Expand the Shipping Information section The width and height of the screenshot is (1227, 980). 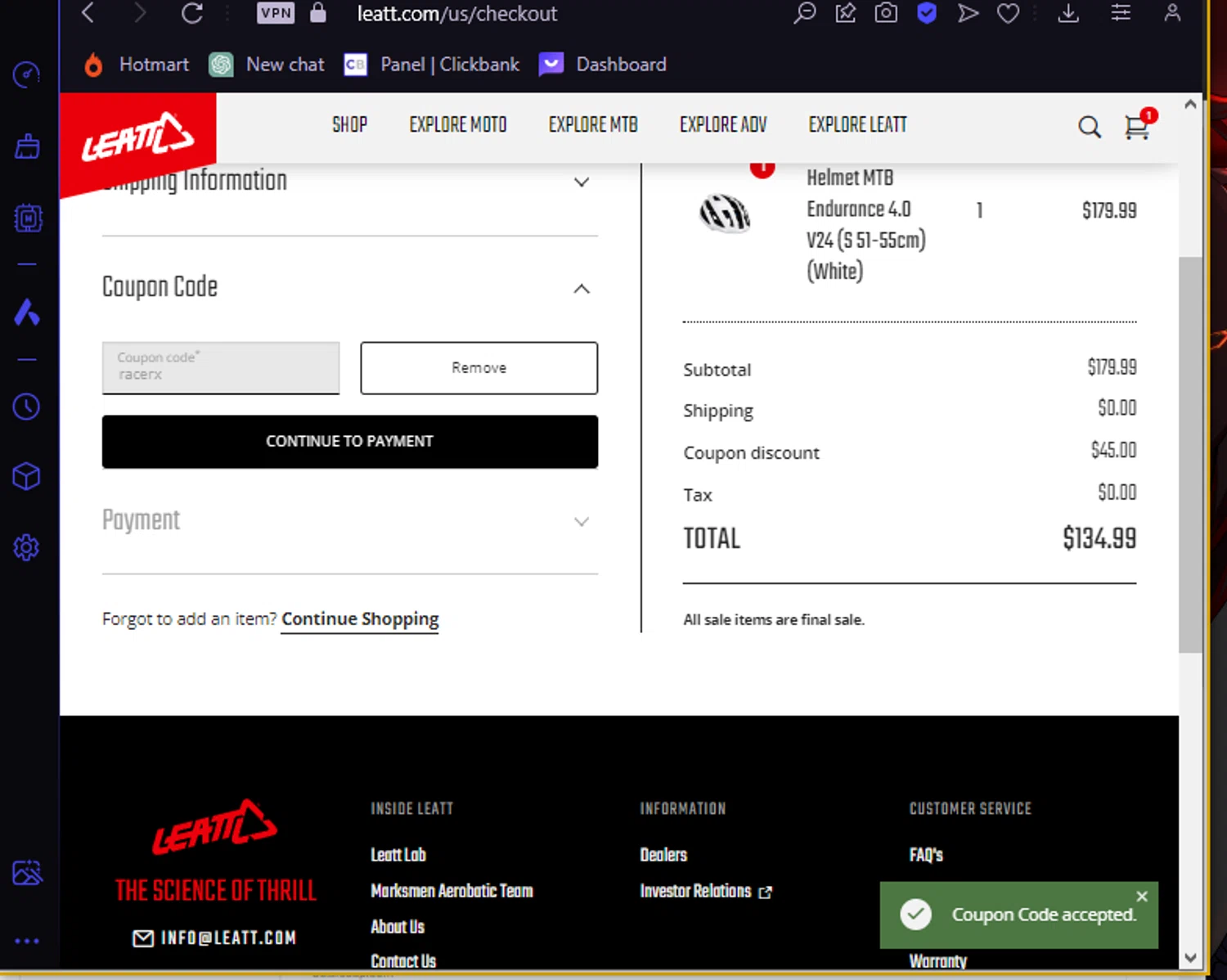pos(582,182)
